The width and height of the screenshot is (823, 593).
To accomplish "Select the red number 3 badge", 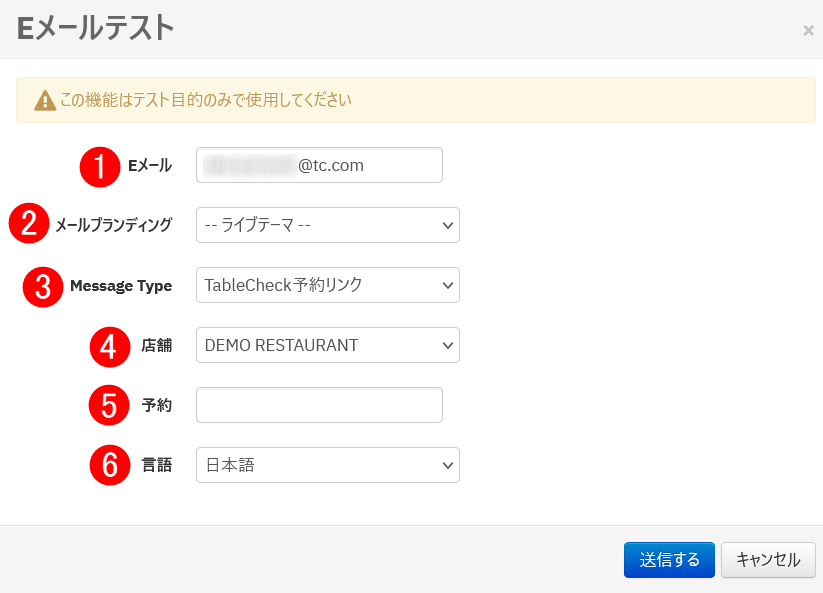I will 43,286.
